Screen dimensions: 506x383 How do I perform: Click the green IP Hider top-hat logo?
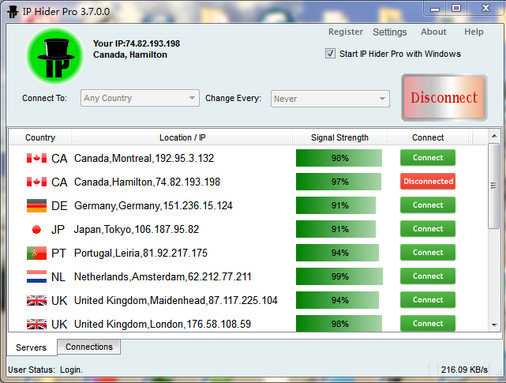[x=55, y=57]
